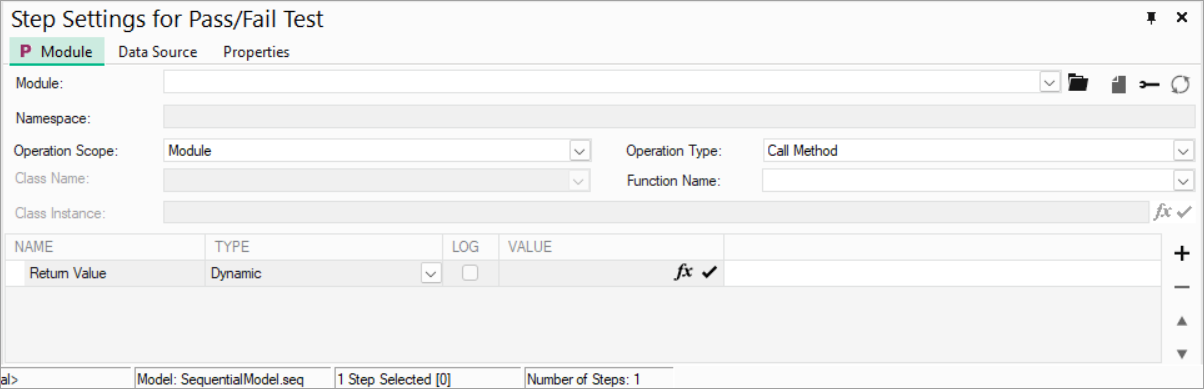The width and height of the screenshot is (1204, 389).
Task: Open the Operation Type dropdown
Action: click(x=1183, y=151)
